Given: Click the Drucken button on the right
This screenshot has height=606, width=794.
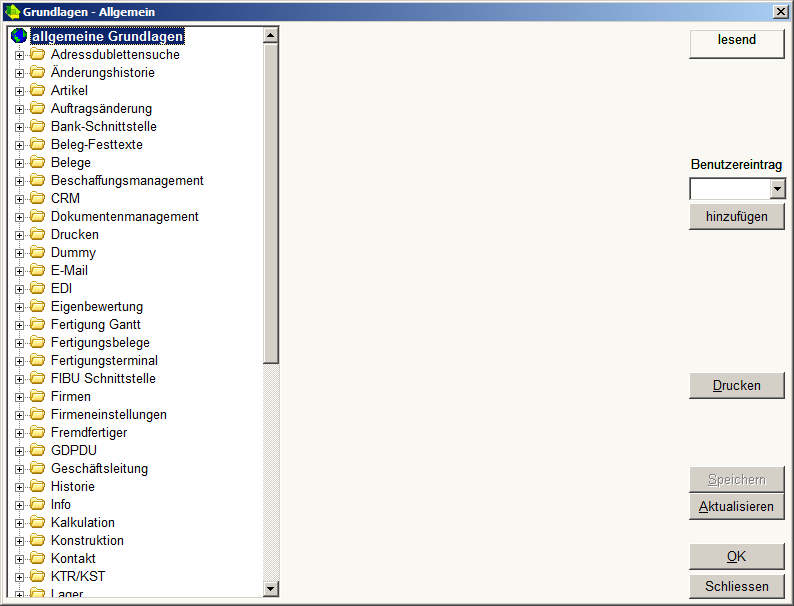Looking at the screenshot, I should coord(737,386).
